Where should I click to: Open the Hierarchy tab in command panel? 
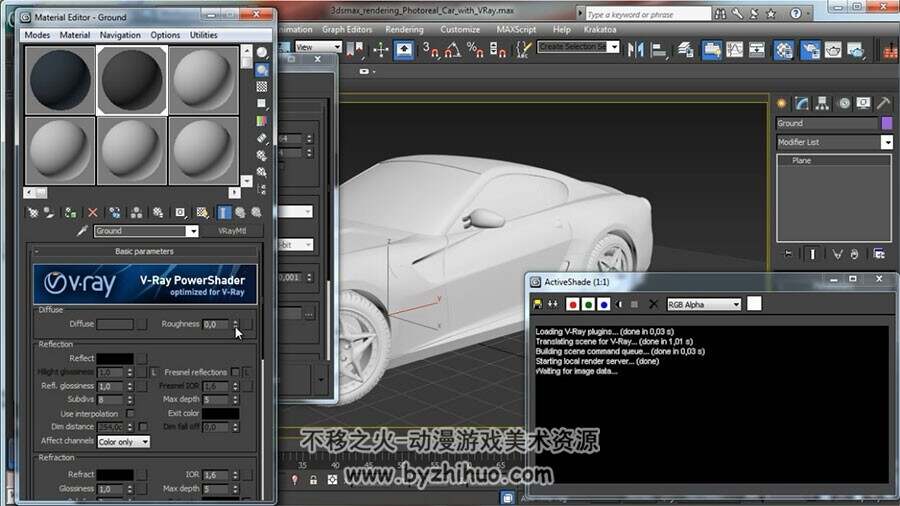pos(822,103)
